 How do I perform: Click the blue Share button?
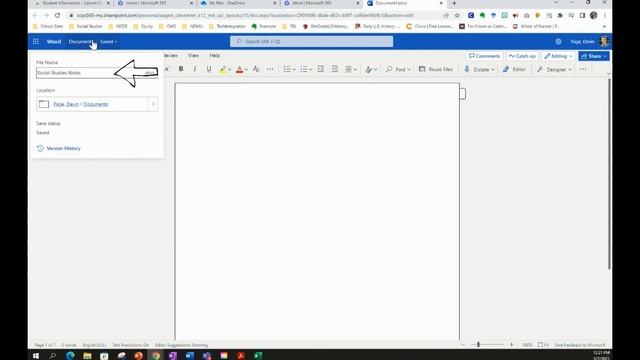[594, 56]
